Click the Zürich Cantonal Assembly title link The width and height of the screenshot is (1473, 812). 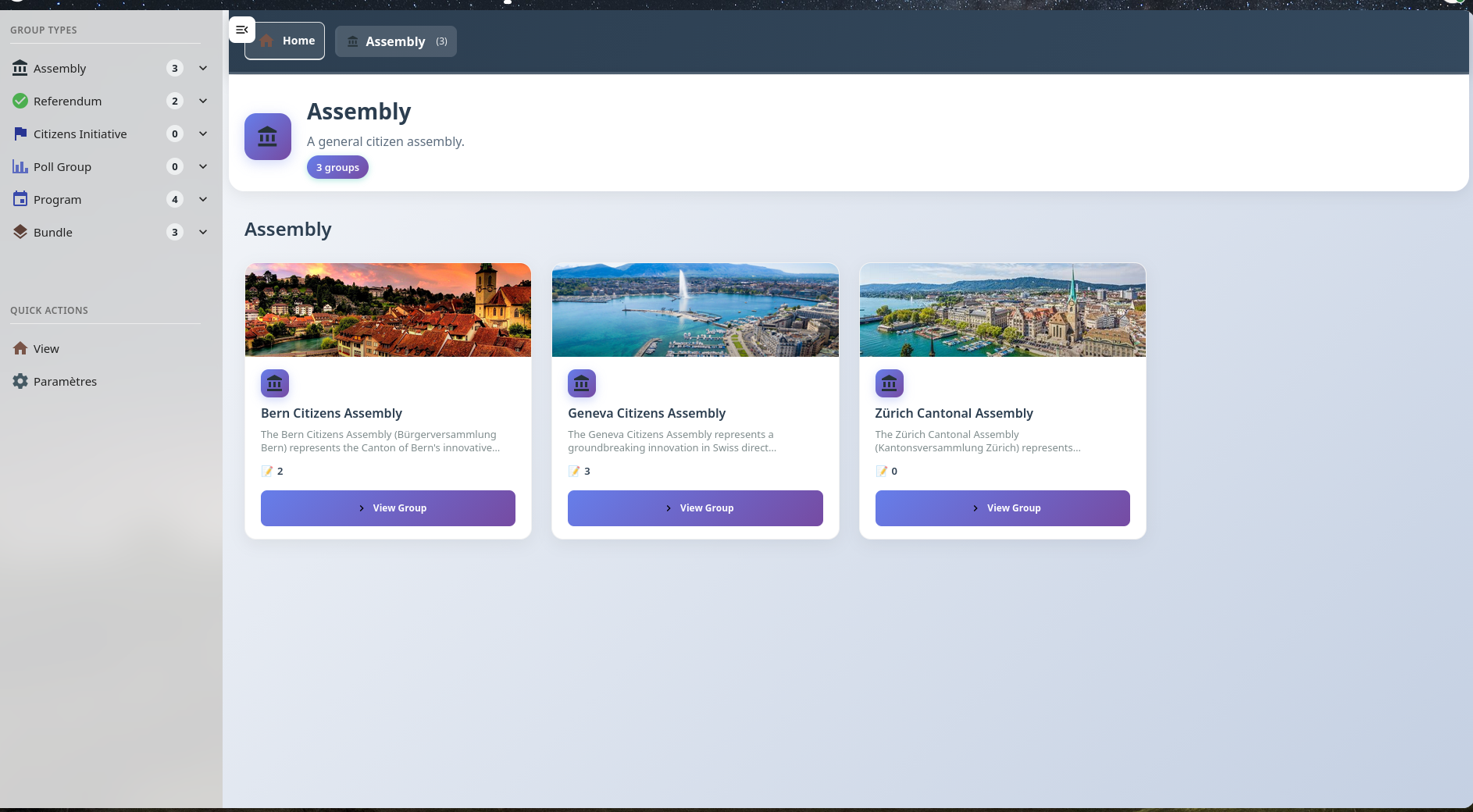(954, 413)
